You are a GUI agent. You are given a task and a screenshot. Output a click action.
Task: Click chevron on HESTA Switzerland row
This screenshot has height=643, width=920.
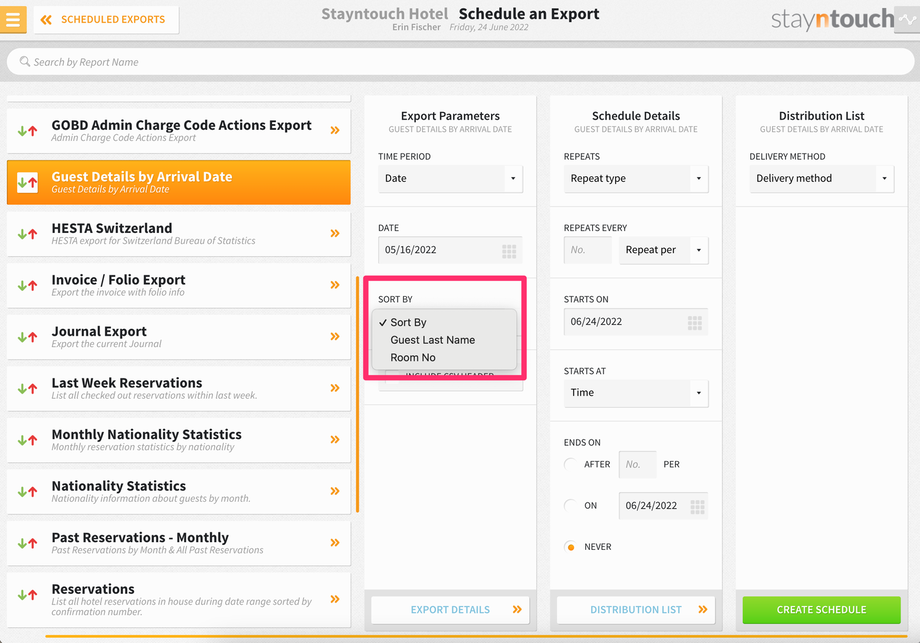335,233
